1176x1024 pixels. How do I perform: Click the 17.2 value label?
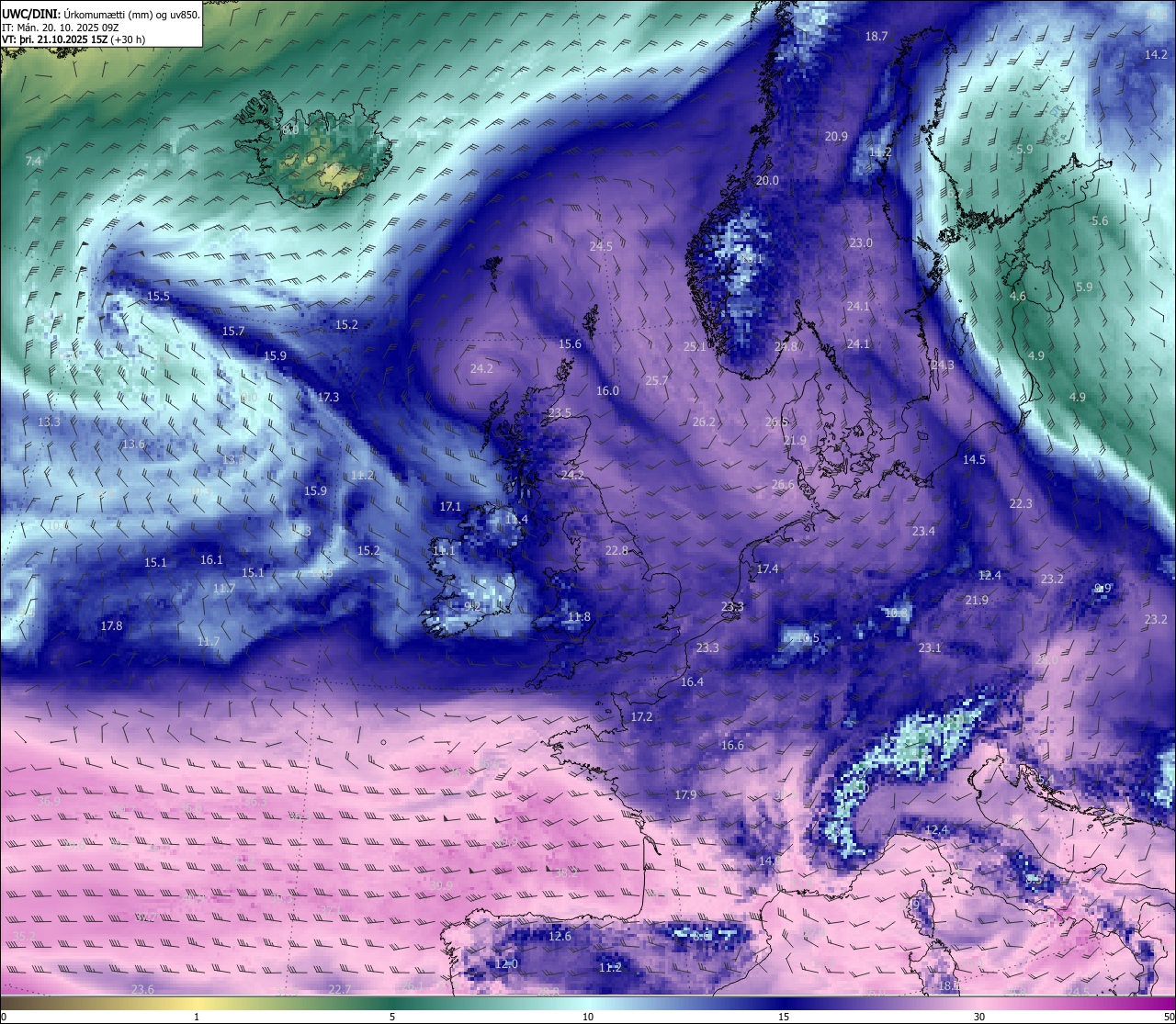coord(641,717)
